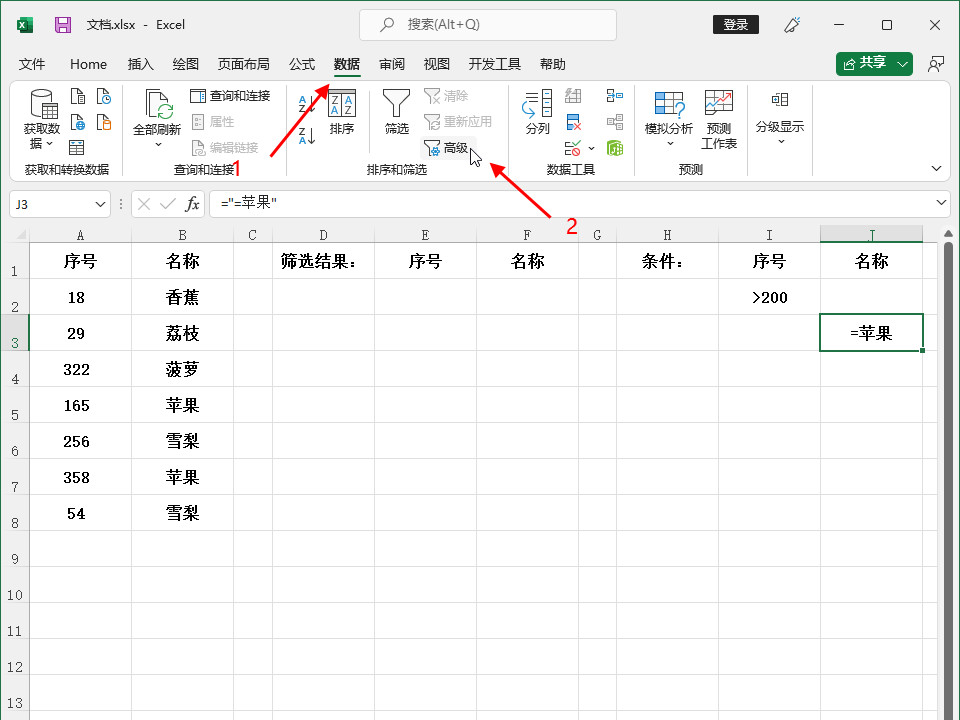This screenshot has width=960, height=720.
Task: Open the Get Data (获取数据) menu
Action: click(42, 120)
